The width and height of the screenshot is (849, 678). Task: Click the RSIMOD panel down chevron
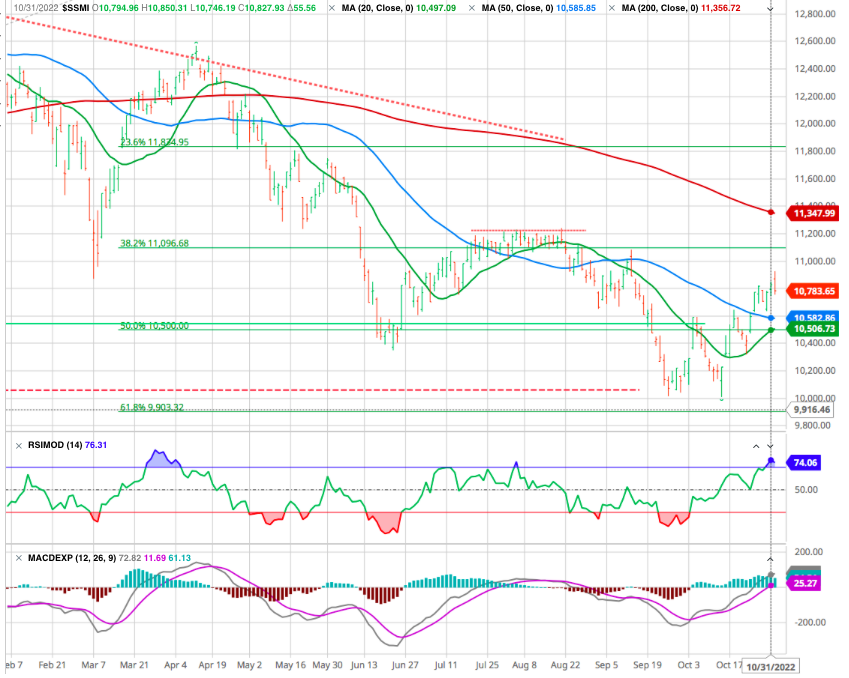click(770, 444)
